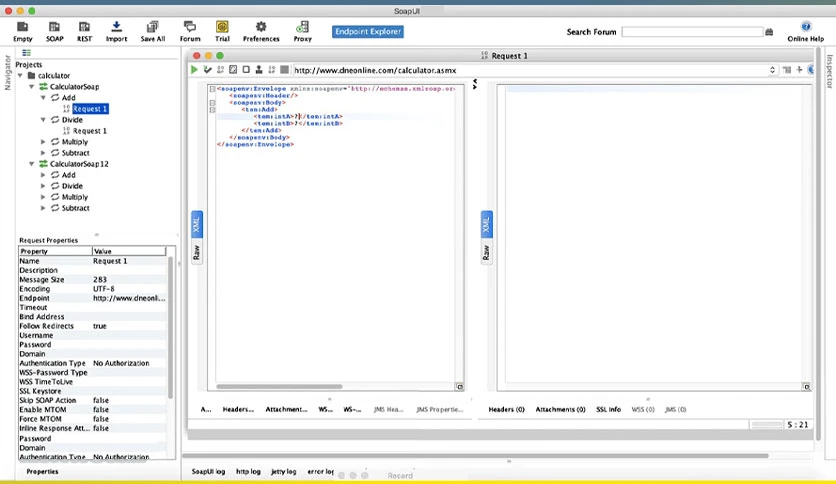Screen dimensions: 836x484
Task: Open the error log
Action: 320,472
